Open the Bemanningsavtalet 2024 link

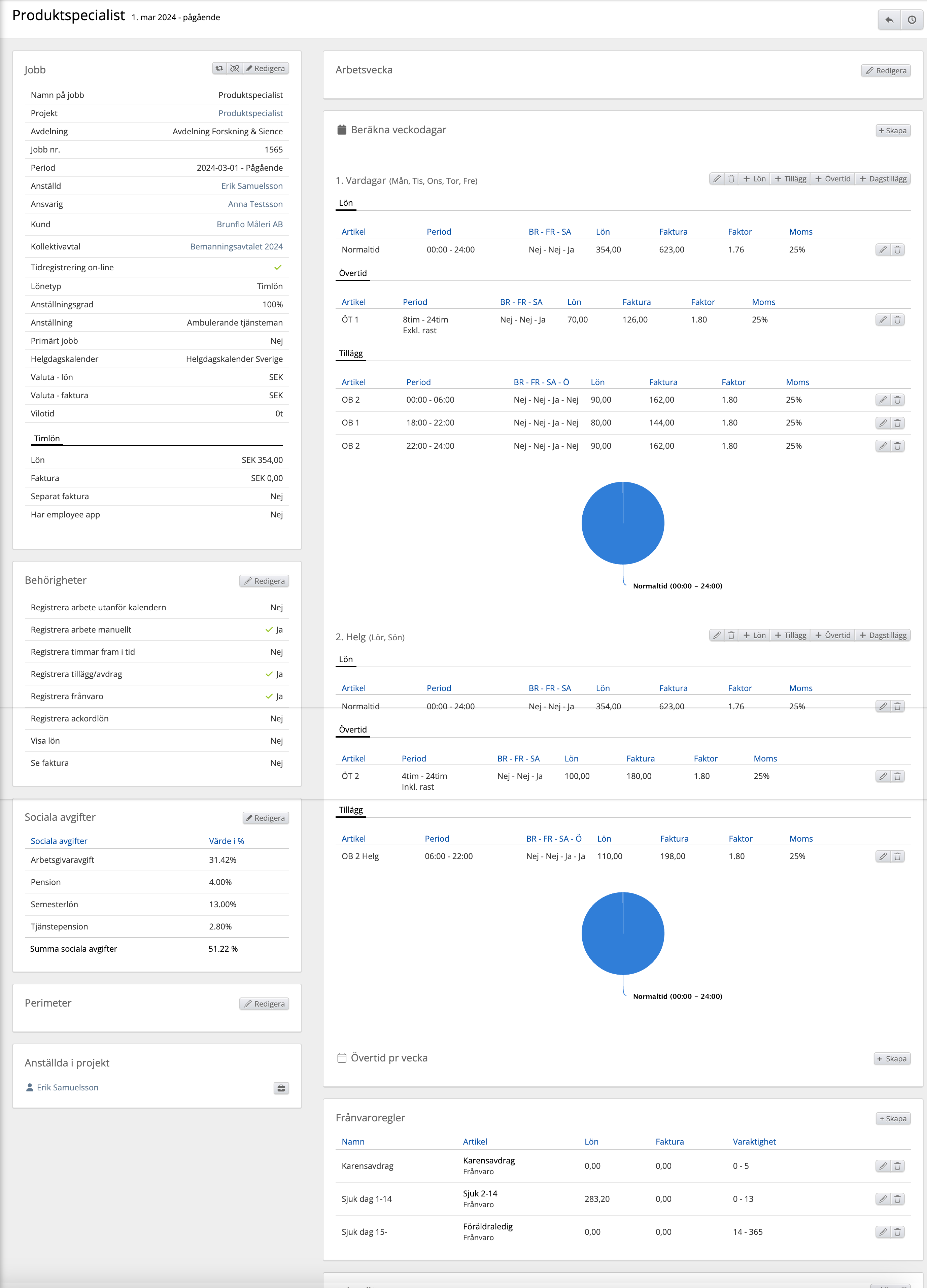click(x=236, y=246)
